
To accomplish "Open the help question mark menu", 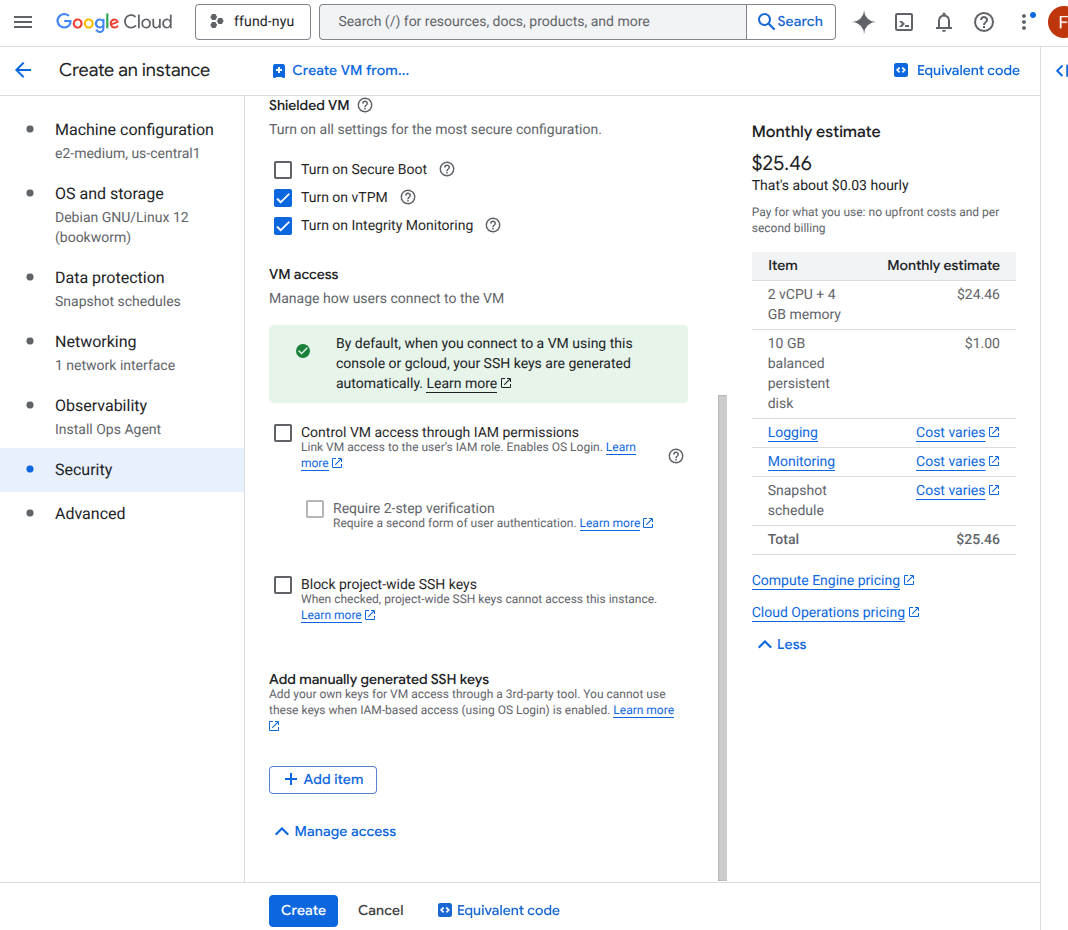I will pos(984,22).
